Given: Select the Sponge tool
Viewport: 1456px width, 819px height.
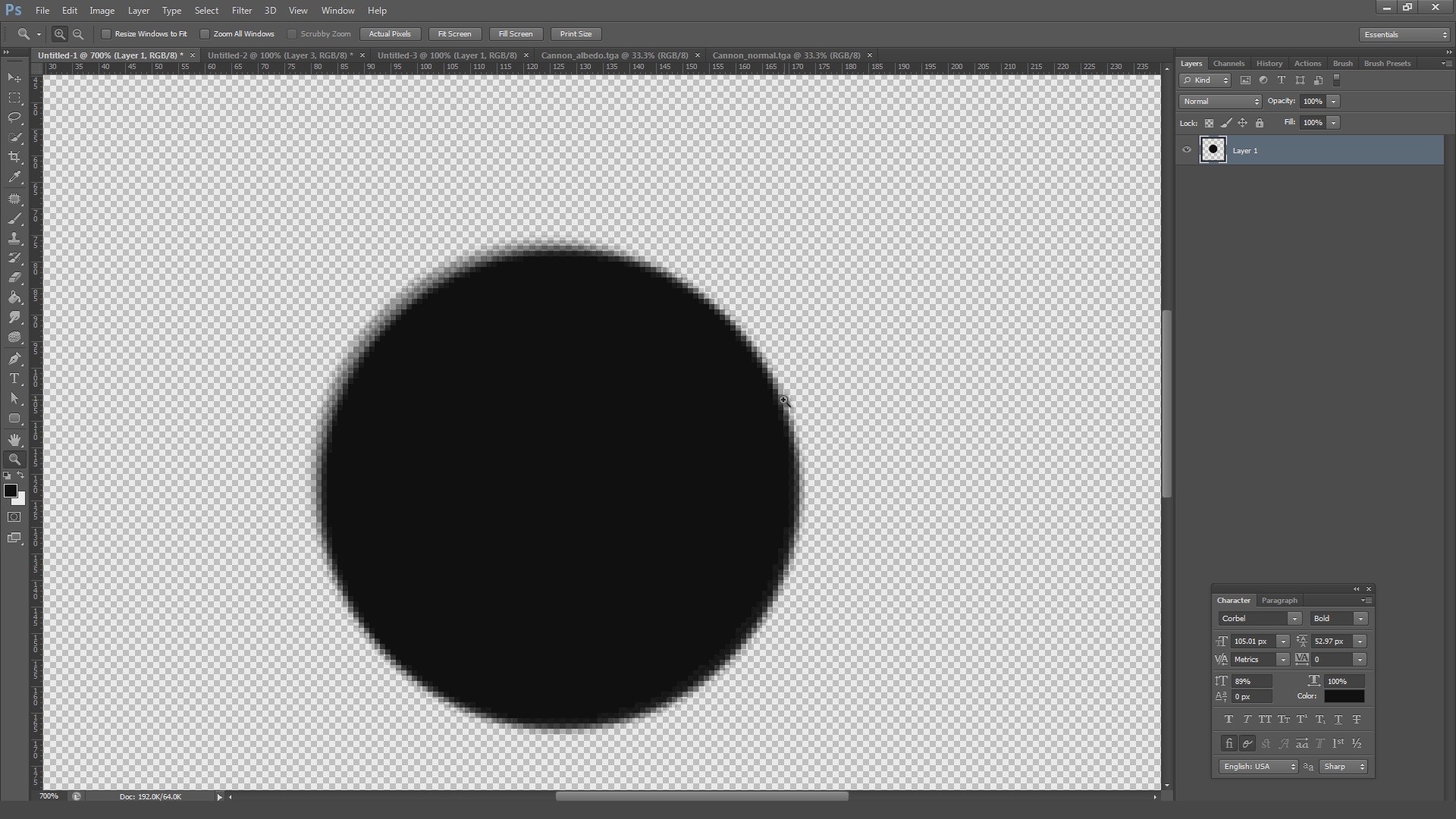Looking at the screenshot, I should coord(14,337).
